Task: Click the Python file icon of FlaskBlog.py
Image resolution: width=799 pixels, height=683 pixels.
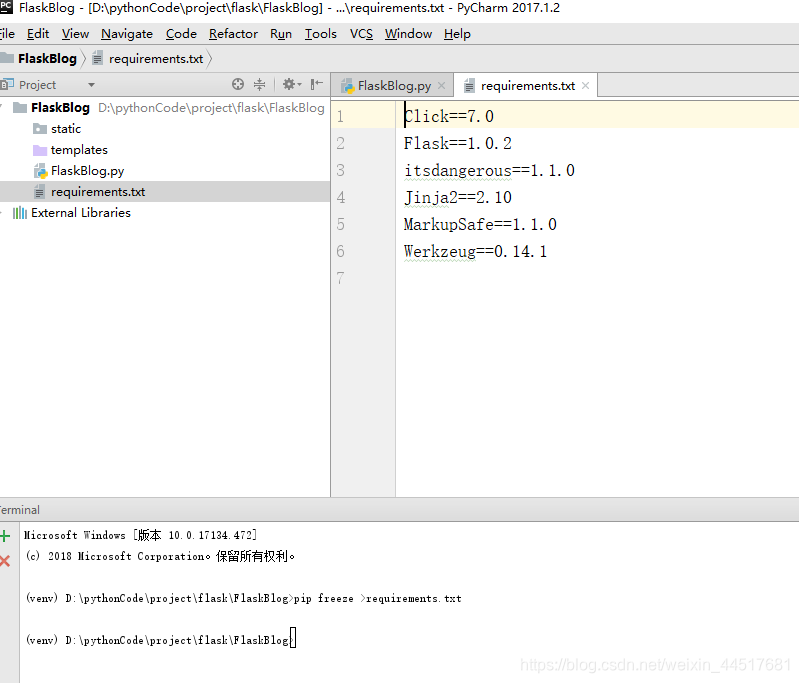Action: point(40,171)
